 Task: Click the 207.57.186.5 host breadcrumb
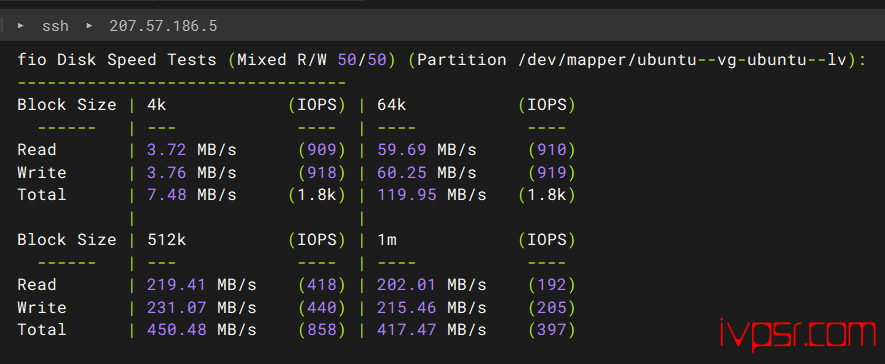click(x=163, y=26)
